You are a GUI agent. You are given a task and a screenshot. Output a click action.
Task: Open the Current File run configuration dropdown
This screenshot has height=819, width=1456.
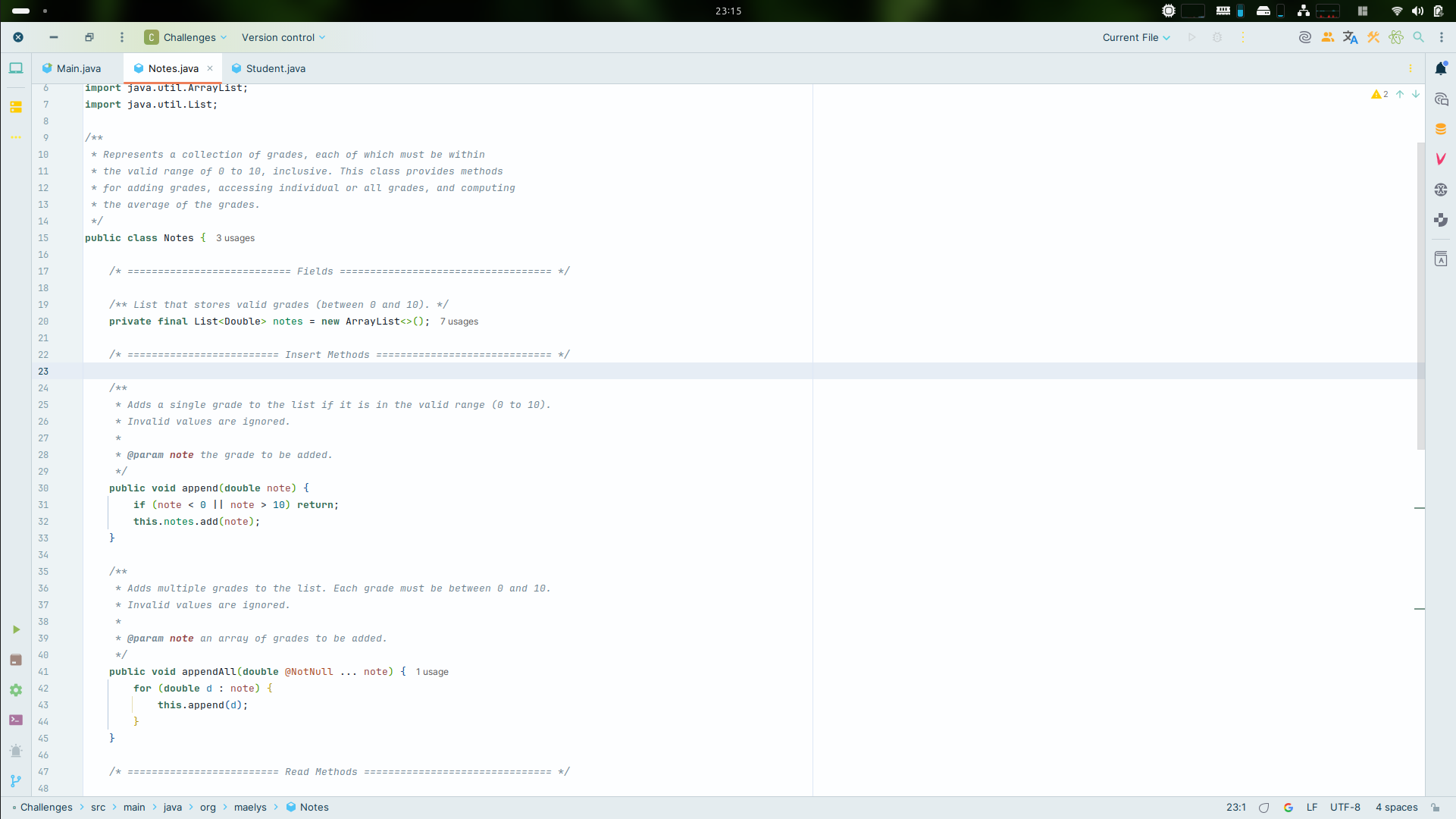click(1136, 37)
